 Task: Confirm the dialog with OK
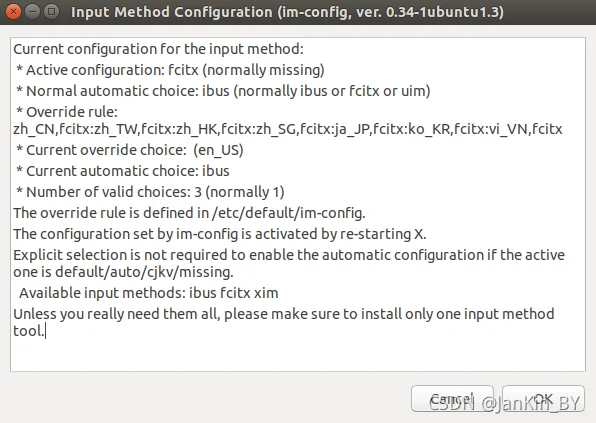(x=543, y=399)
